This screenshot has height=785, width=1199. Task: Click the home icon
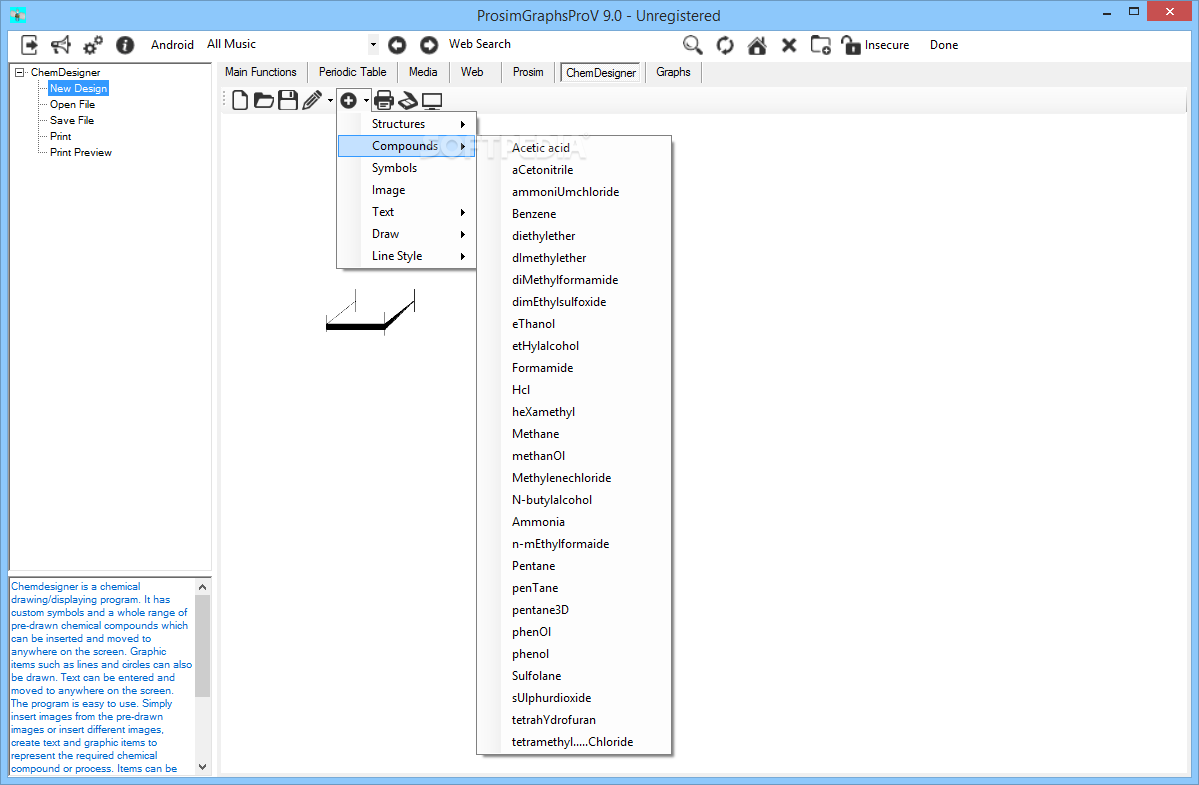click(x=757, y=45)
